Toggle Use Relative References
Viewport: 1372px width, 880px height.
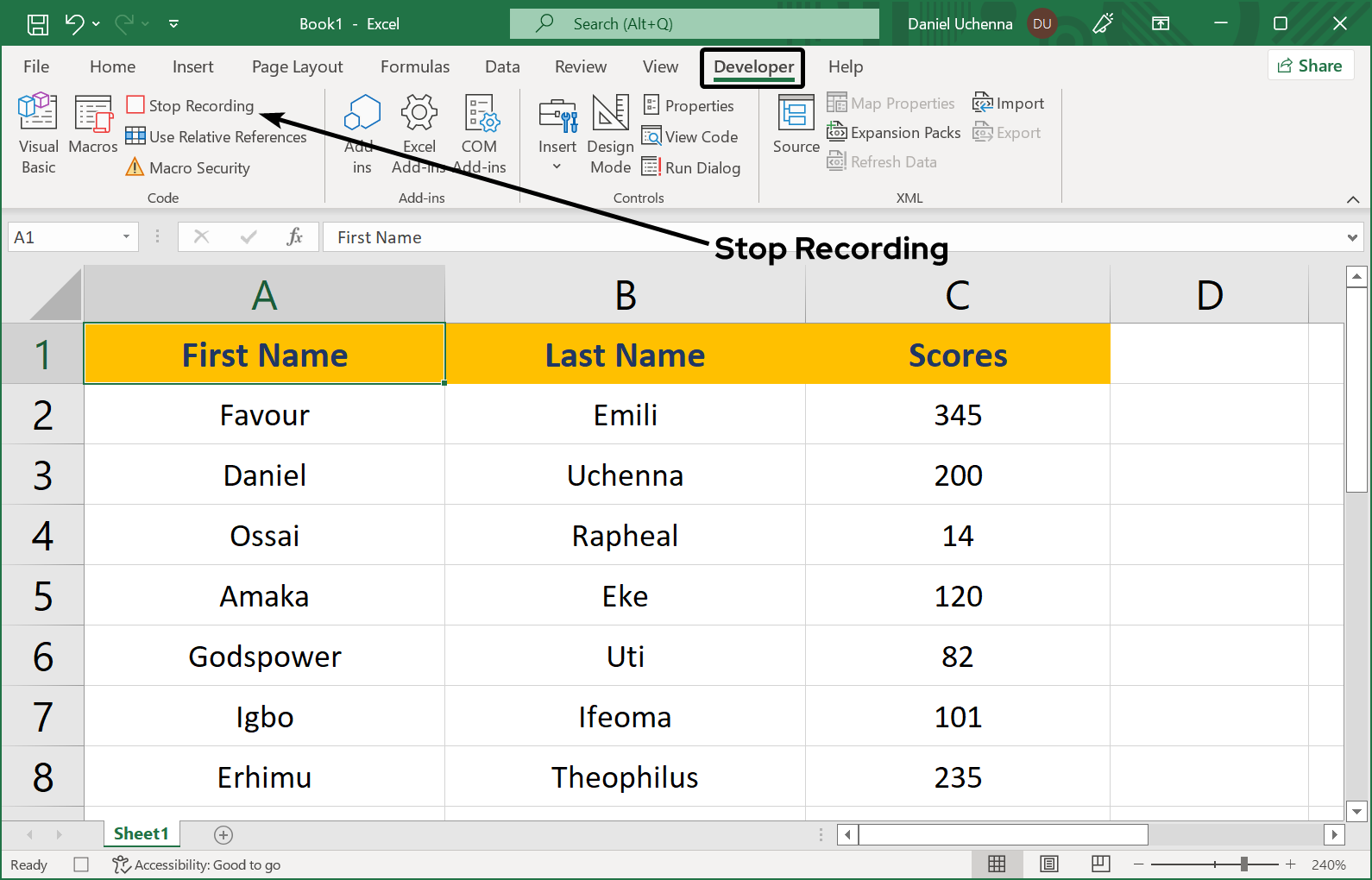point(217,137)
